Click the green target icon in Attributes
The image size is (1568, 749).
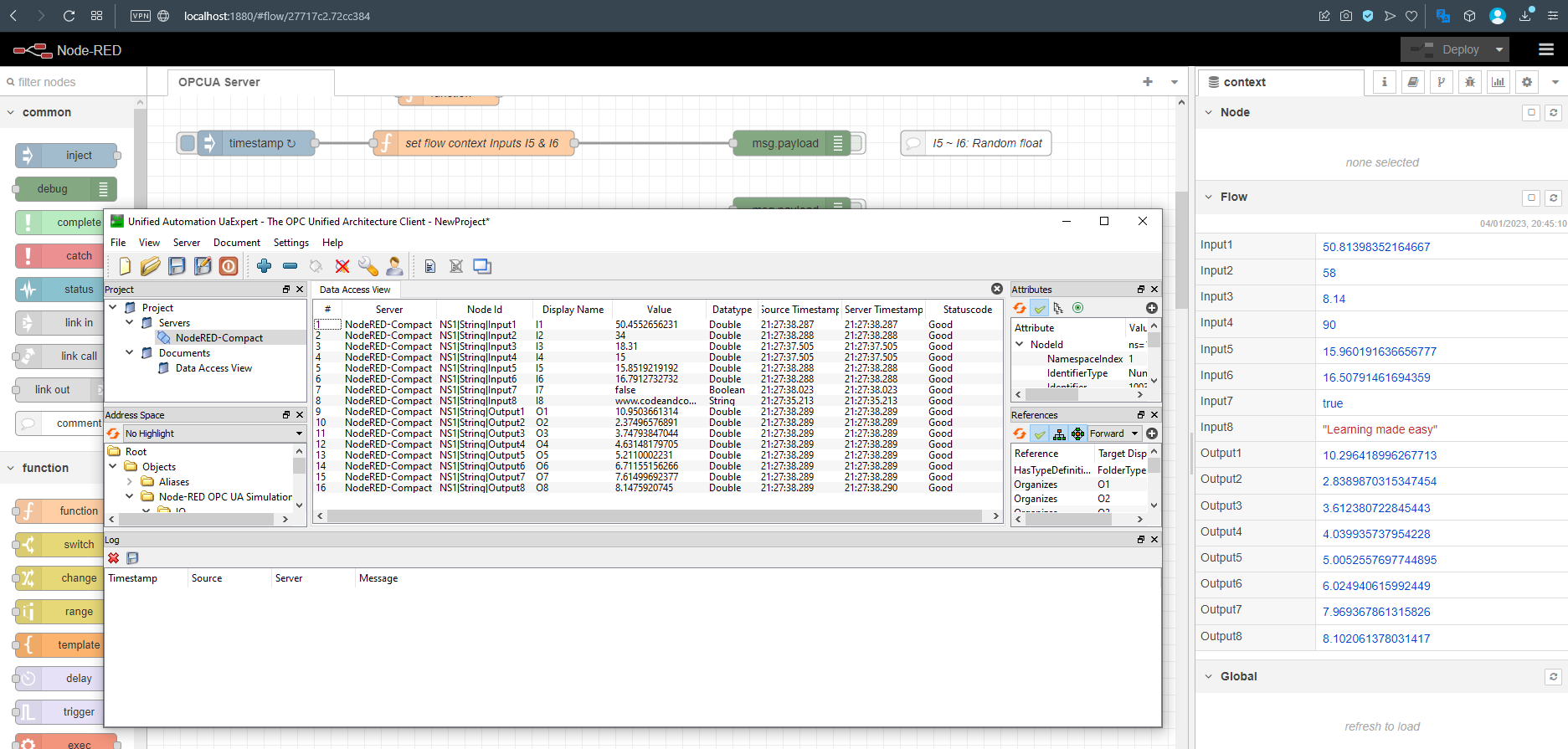[1078, 308]
